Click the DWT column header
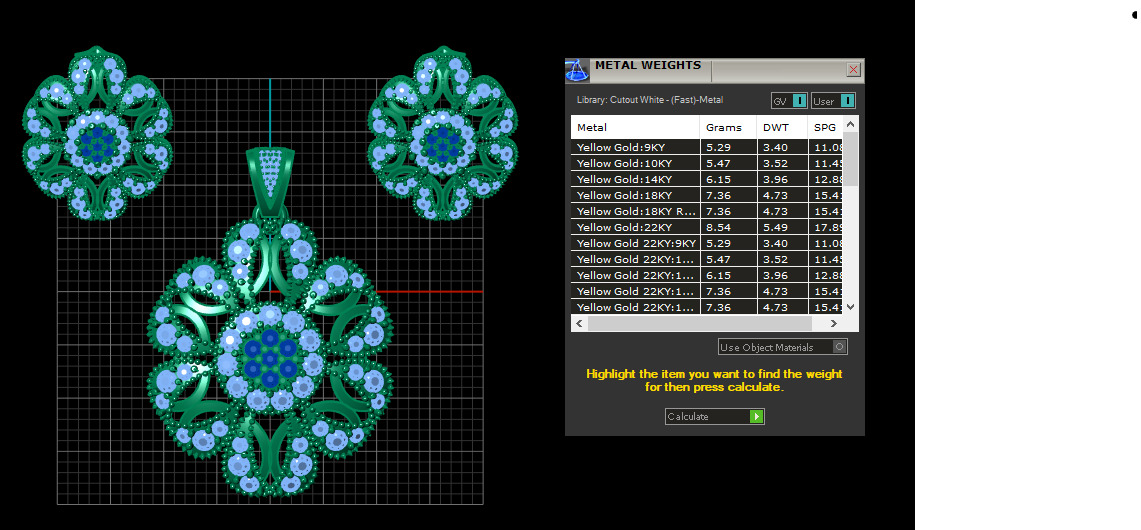This screenshot has height=530, width=1141. [782, 127]
